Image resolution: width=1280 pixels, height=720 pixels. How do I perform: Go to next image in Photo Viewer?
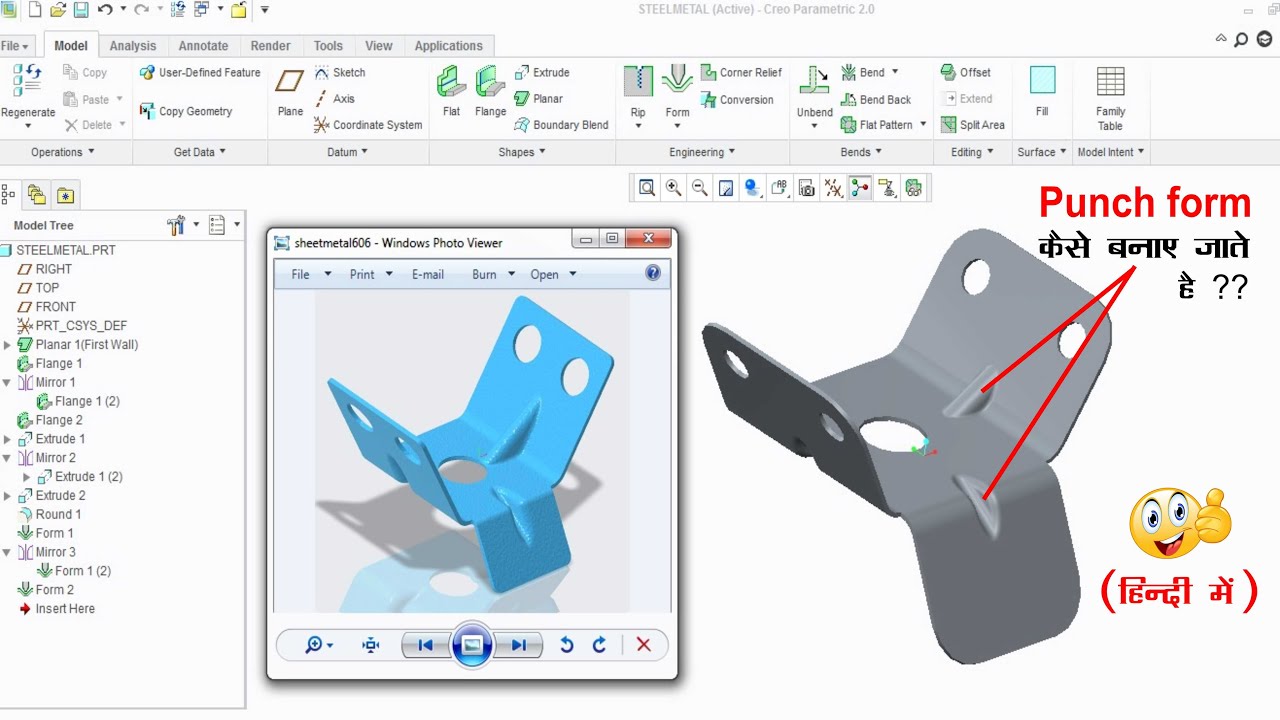(x=518, y=645)
